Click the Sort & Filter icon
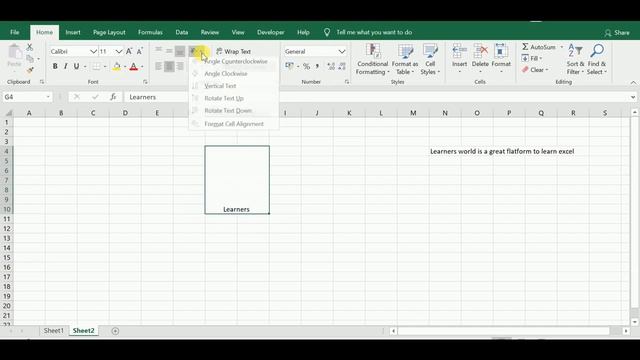This screenshot has width=640, height=360. coord(575,51)
